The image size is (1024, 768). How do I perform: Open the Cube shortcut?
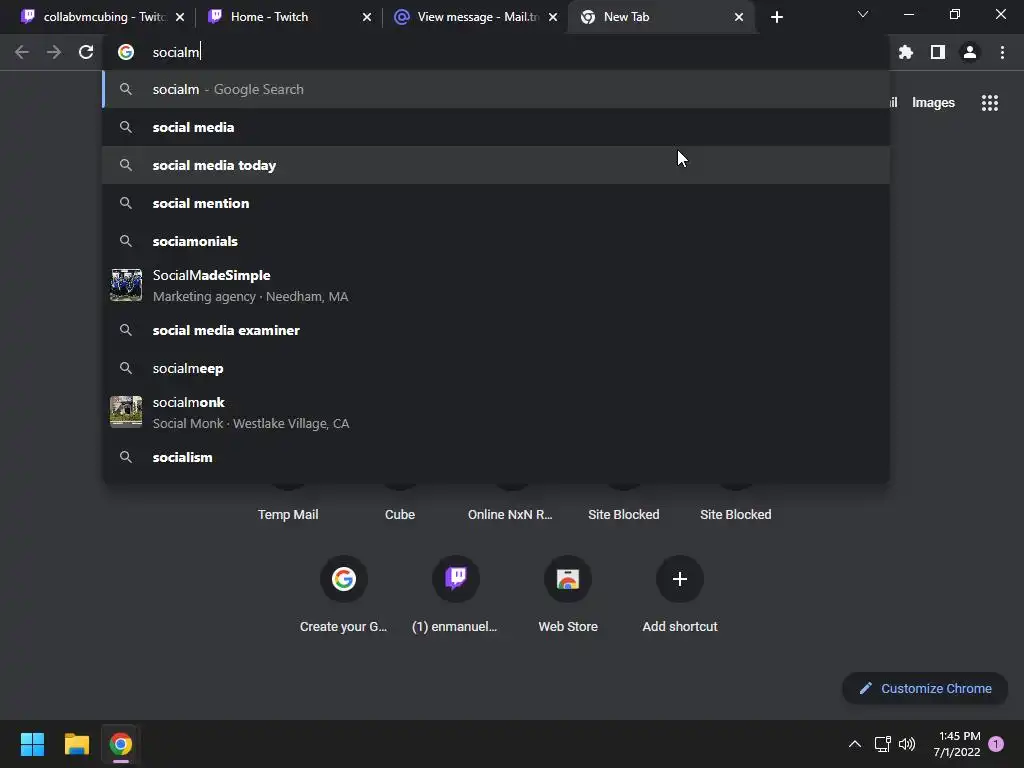pyautogui.click(x=400, y=514)
